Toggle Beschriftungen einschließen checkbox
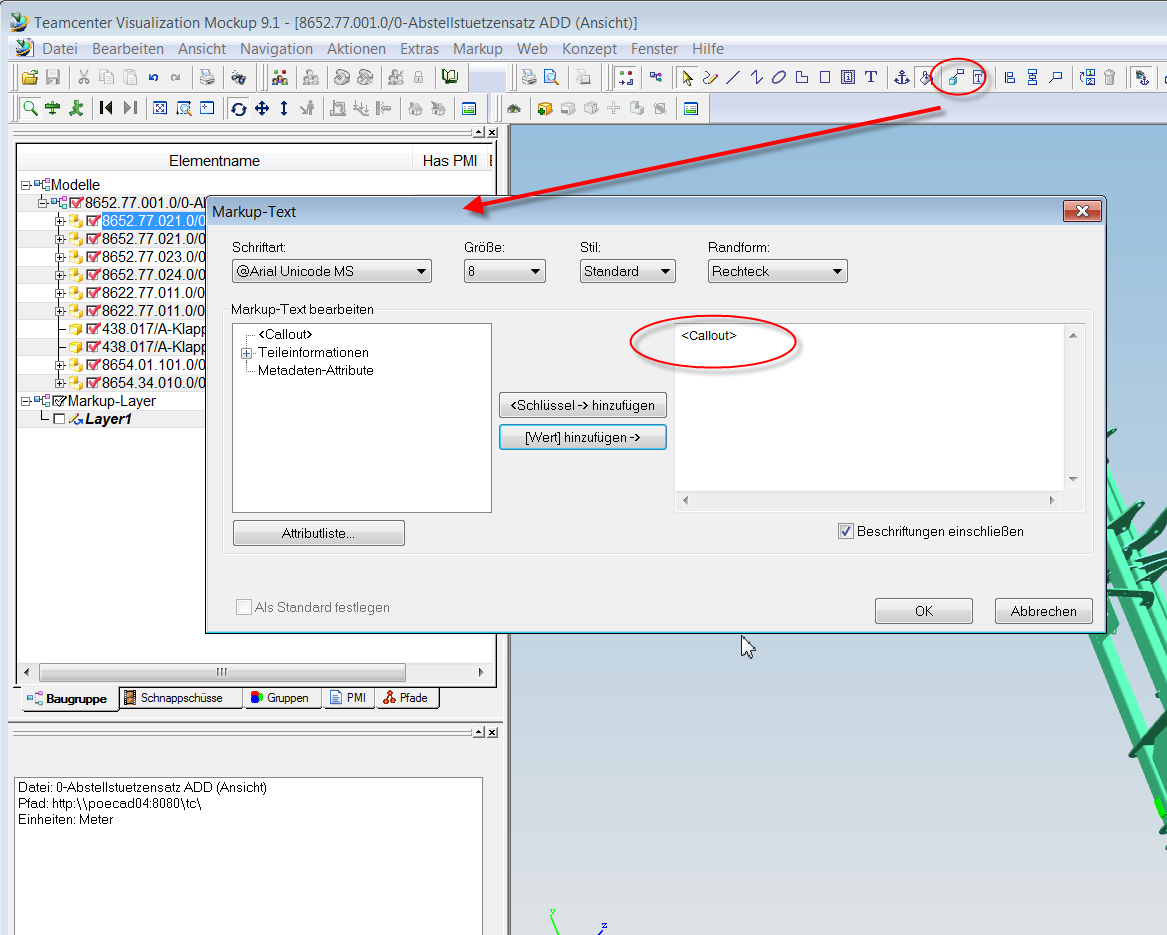The width and height of the screenshot is (1167, 935). (x=845, y=531)
